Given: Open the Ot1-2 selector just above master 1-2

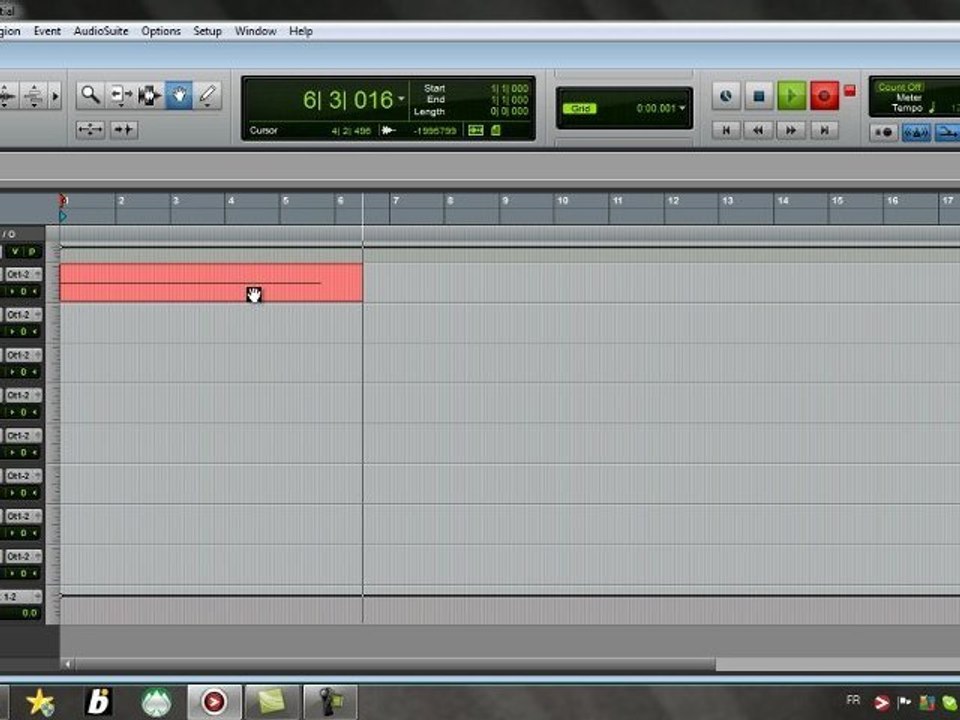Looking at the screenshot, I should pyautogui.click(x=23, y=556).
